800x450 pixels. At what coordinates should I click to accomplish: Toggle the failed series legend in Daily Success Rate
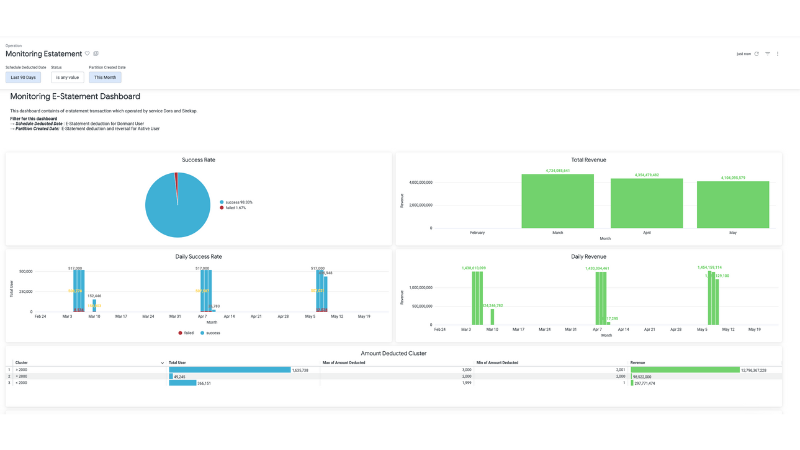tap(186, 333)
